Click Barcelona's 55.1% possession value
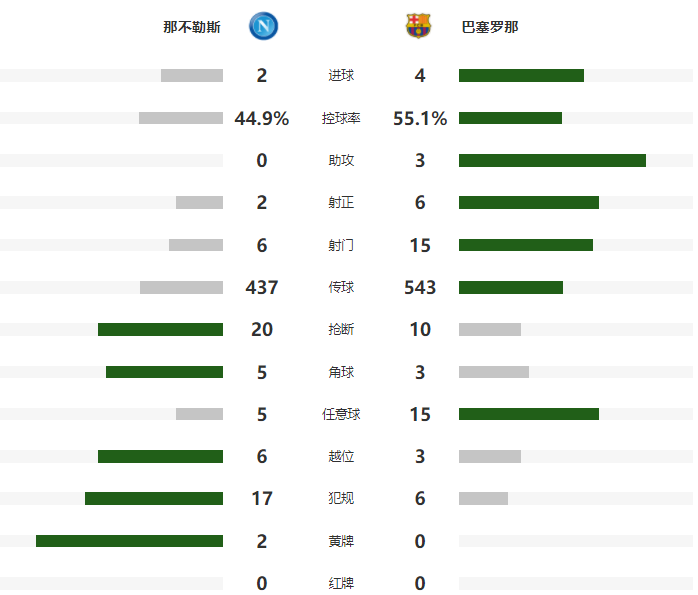This screenshot has width=698, height=595. tap(420, 118)
